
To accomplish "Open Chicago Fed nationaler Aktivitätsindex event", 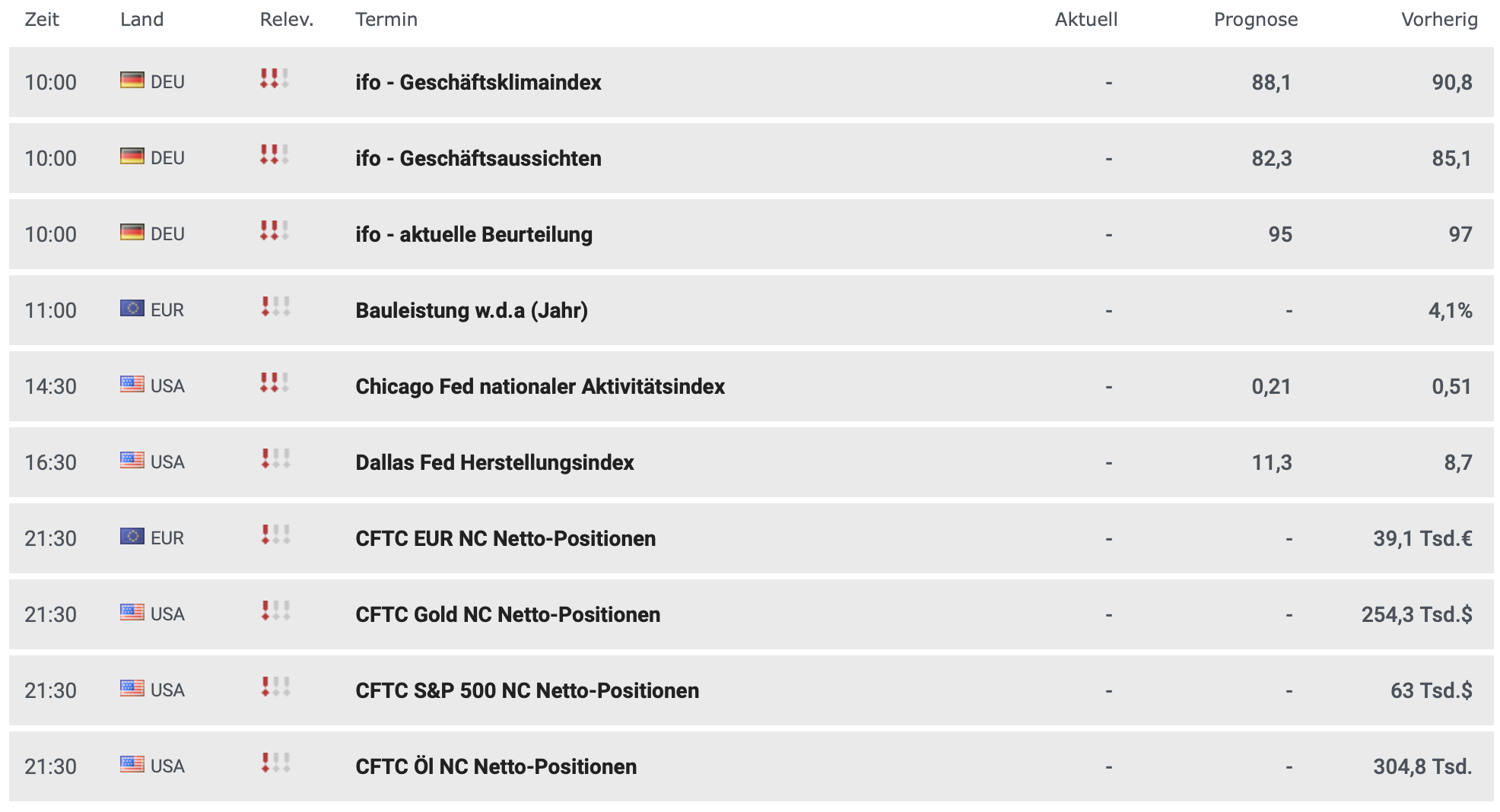I will tap(540, 386).
